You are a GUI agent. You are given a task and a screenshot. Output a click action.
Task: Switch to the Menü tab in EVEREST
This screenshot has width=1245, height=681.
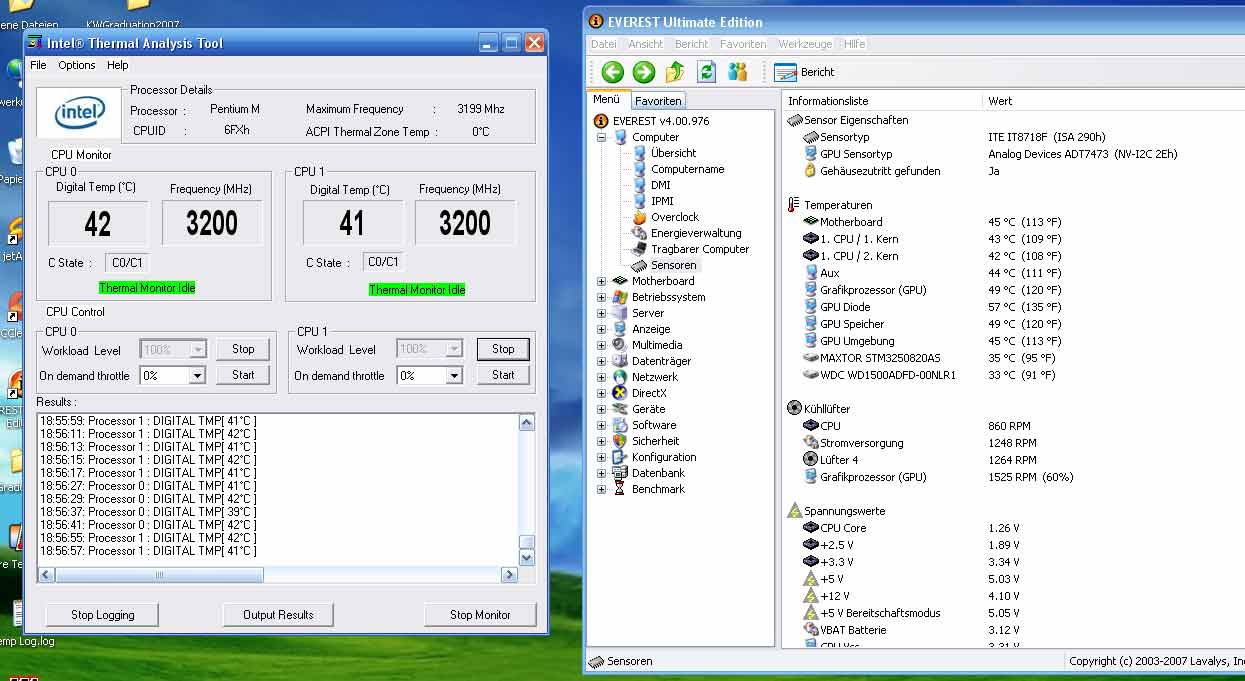607,100
